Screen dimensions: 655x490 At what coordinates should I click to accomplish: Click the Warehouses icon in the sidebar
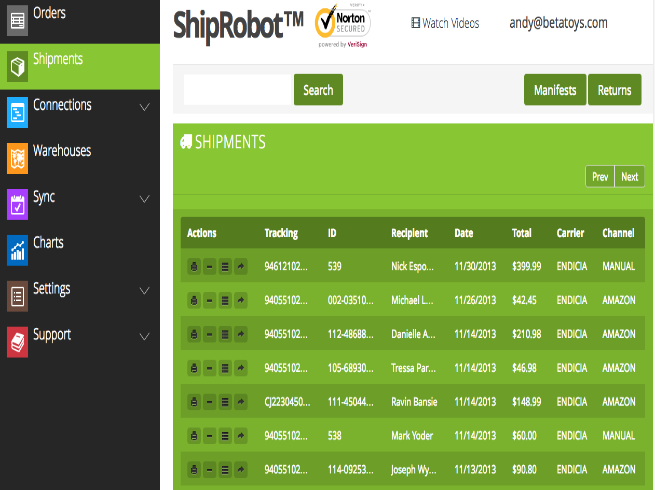coord(17,157)
